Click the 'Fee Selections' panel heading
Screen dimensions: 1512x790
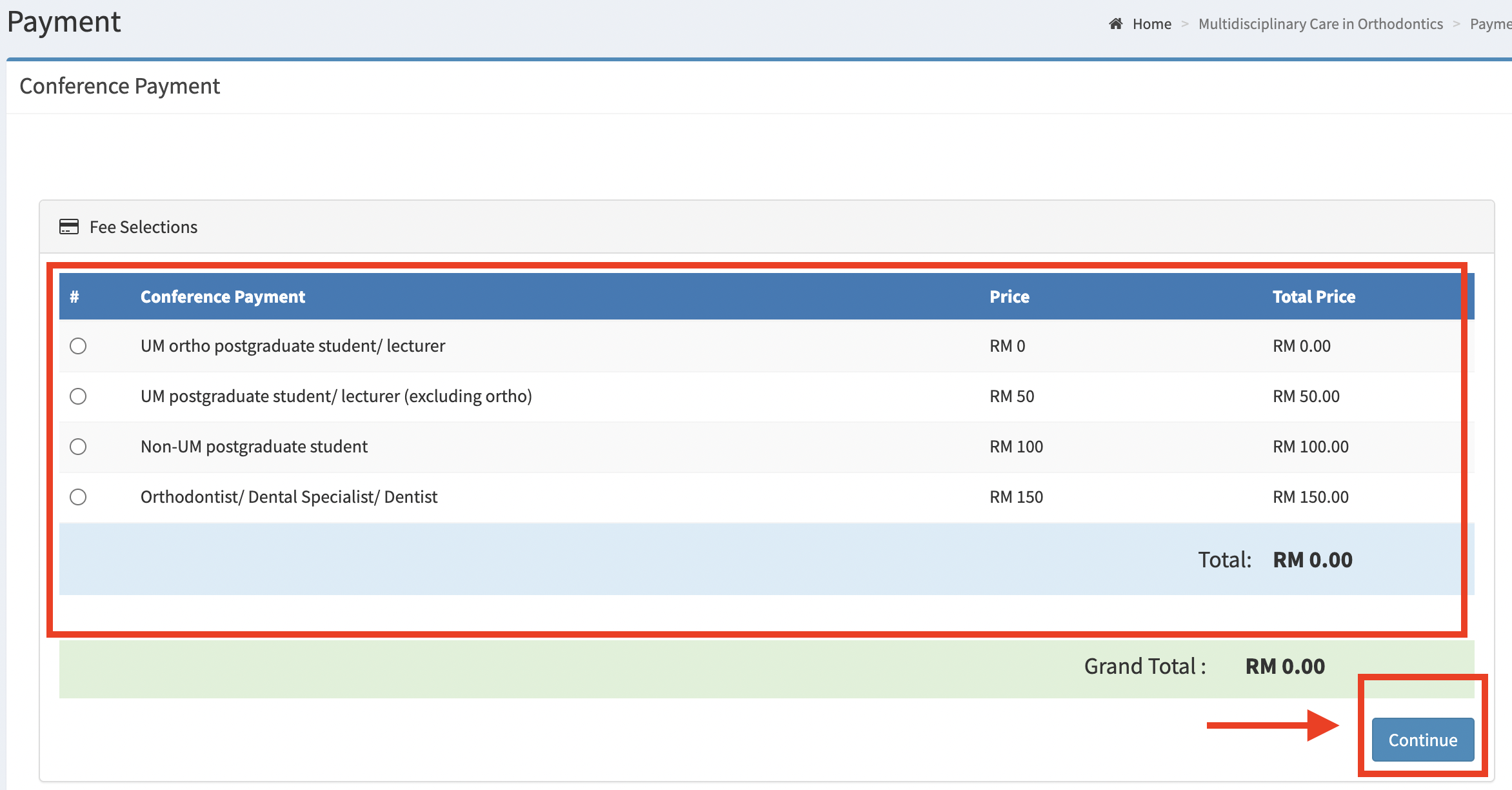pos(143,227)
